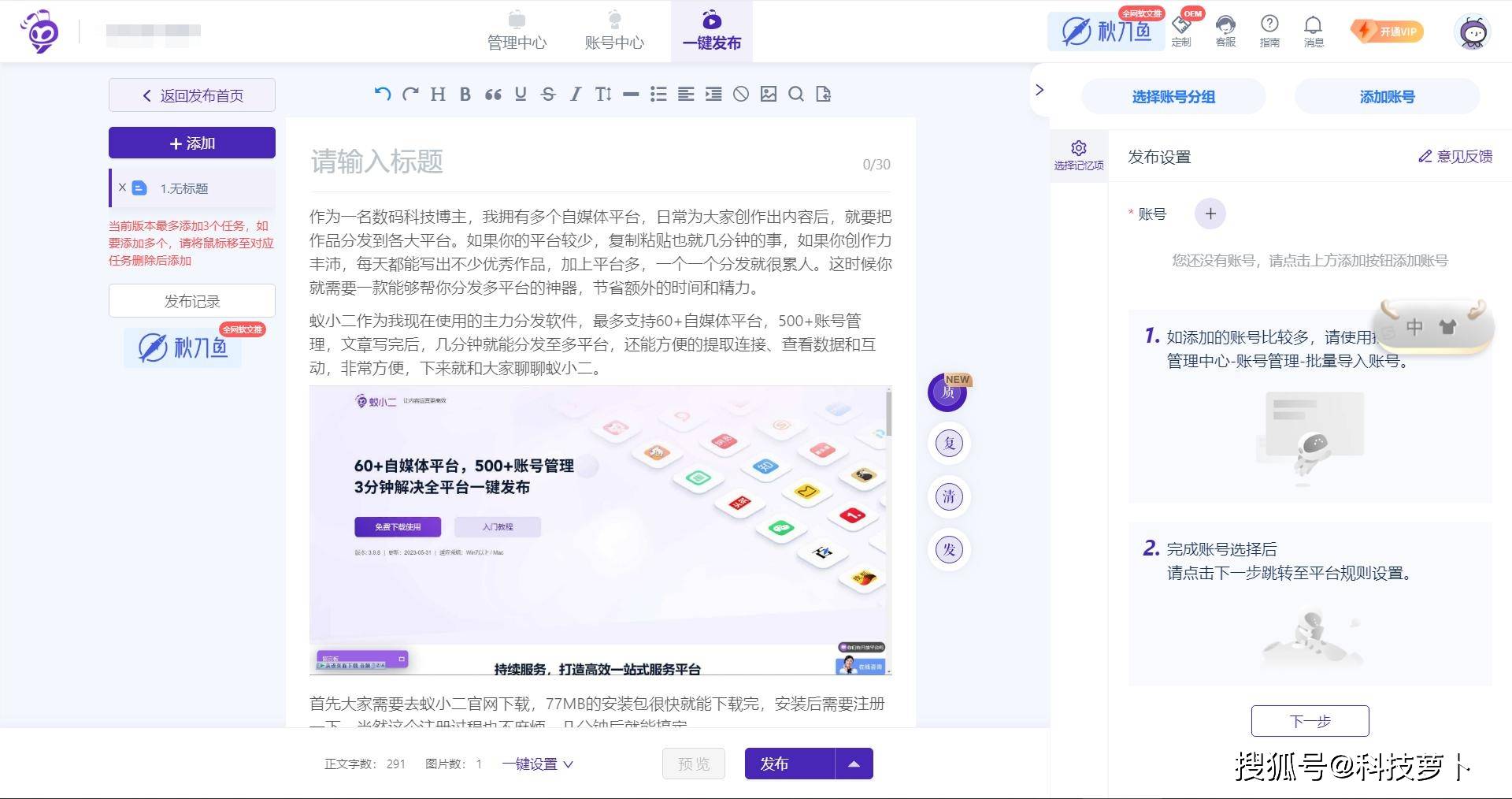Open the arrow dropdown beside 发布 button

(854, 764)
